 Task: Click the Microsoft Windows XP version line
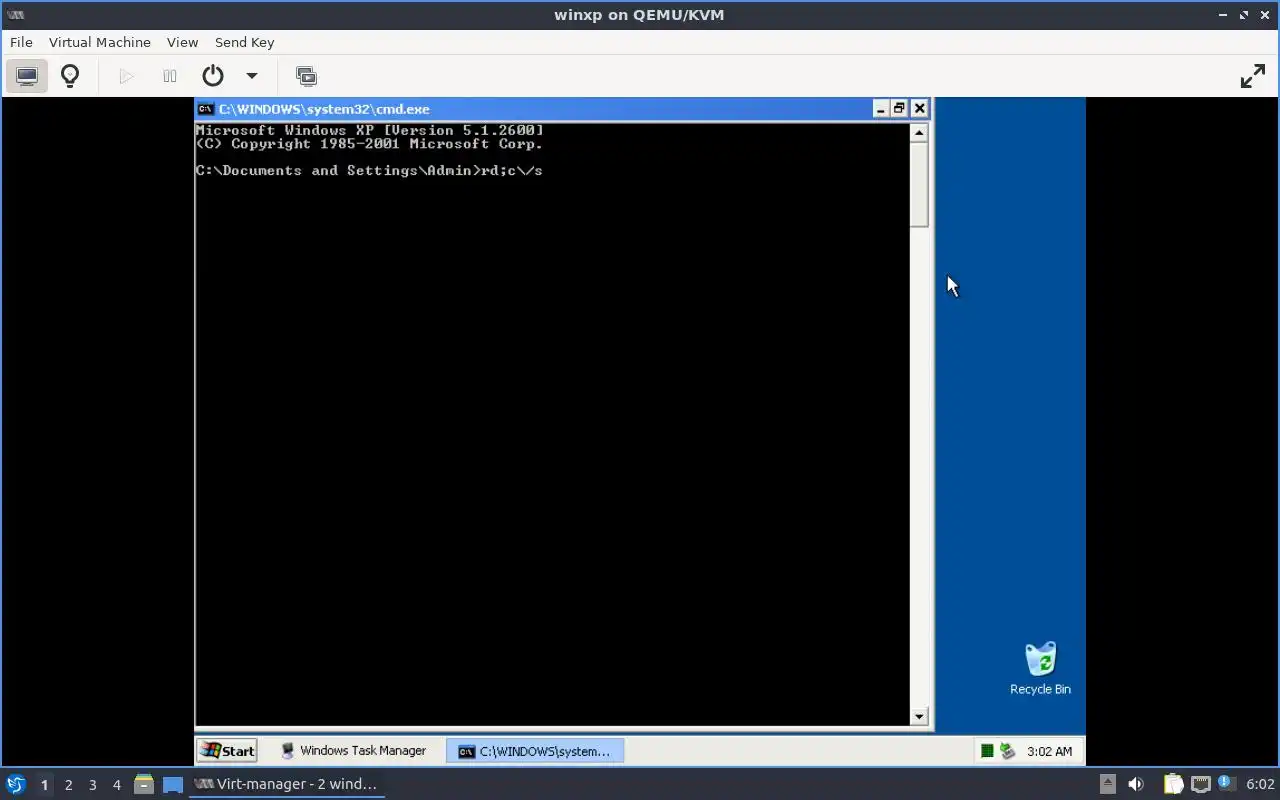coord(370,130)
